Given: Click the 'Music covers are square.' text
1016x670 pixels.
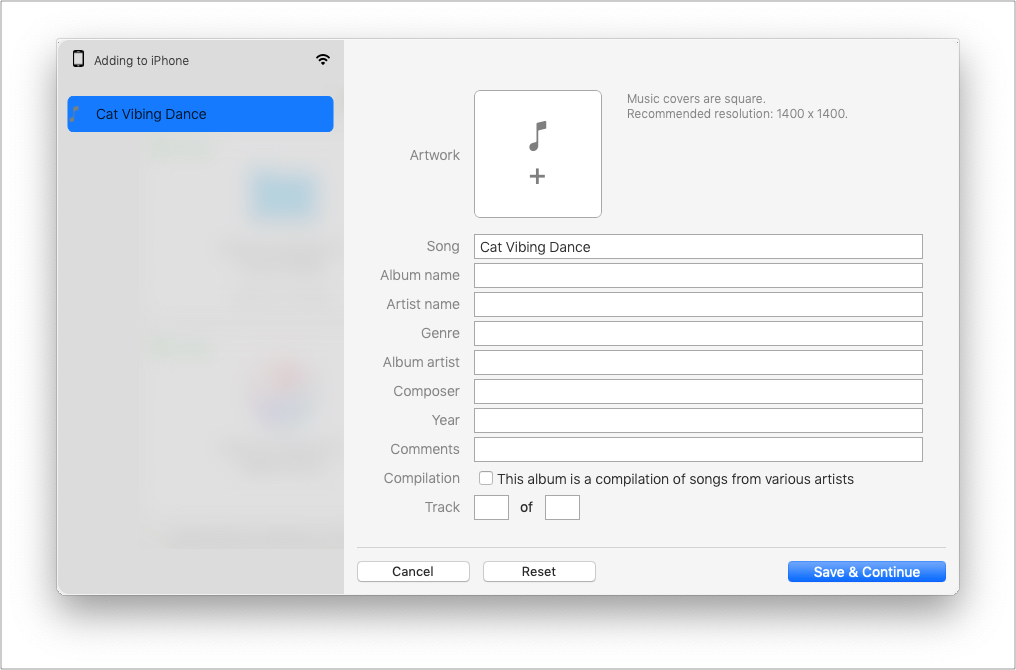Looking at the screenshot, I should pos(696,98).
